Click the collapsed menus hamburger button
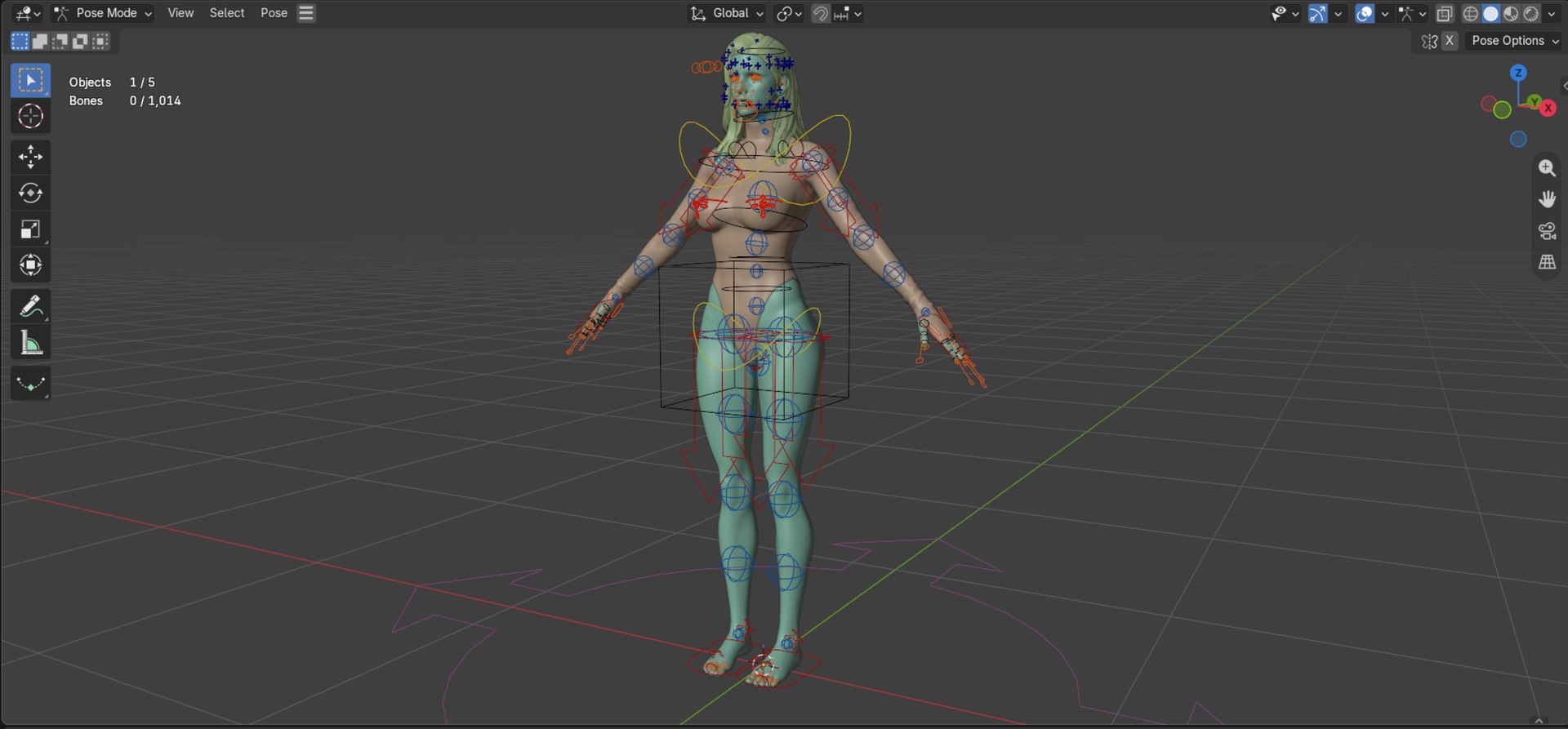The width and height of the screenshot is (1568, 729). pos(306,13)
